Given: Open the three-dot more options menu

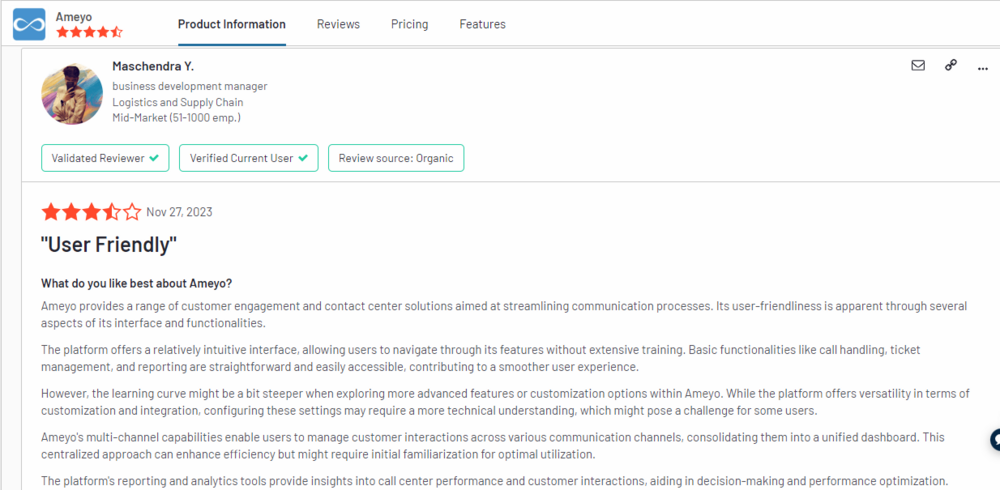Looking at the screenshot, I should tap(983, 68).
